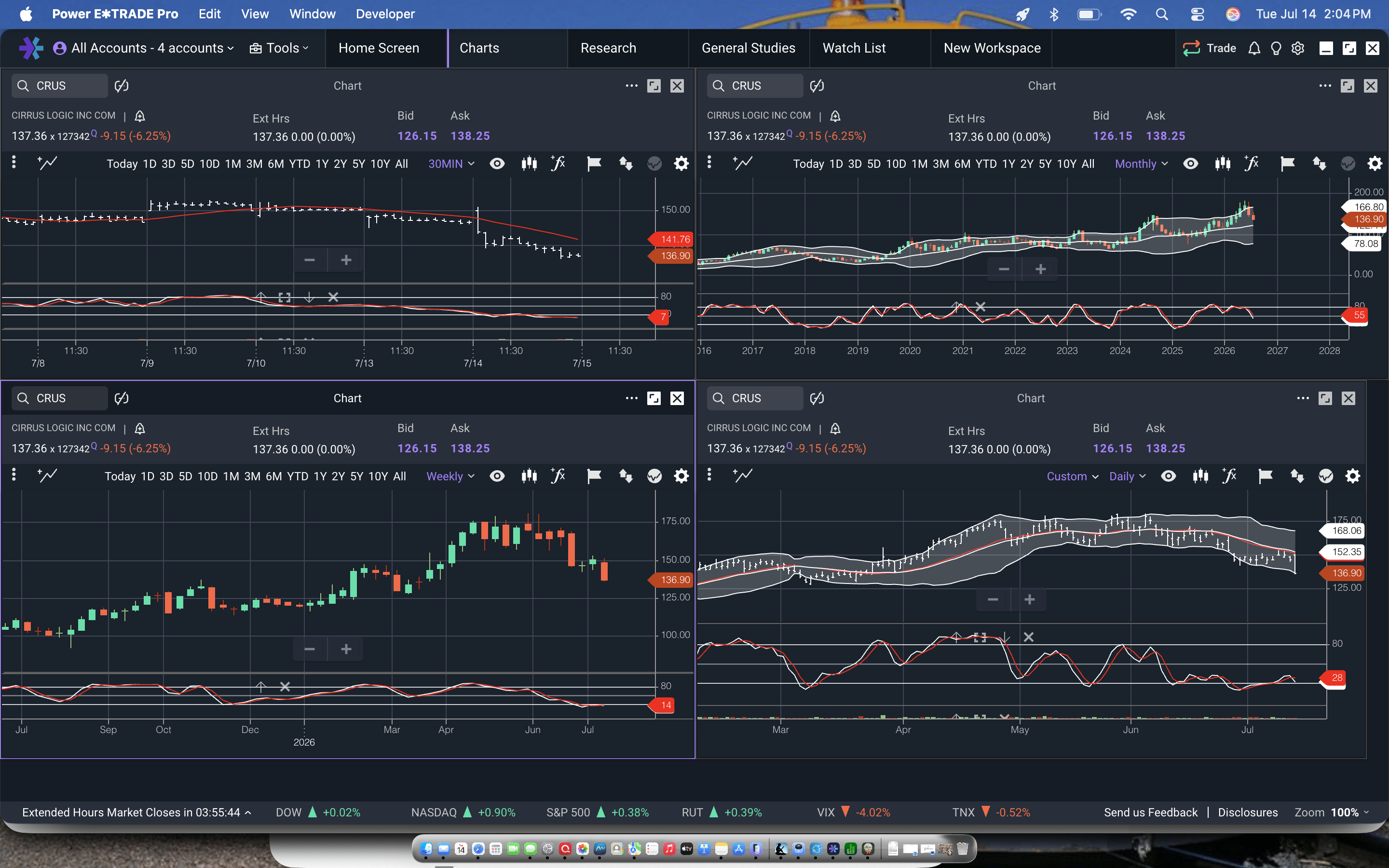The width and height of the screenshot is (1389, 868).
Task: Open platform settings gear in top bar
Action: pos(1298,48)
